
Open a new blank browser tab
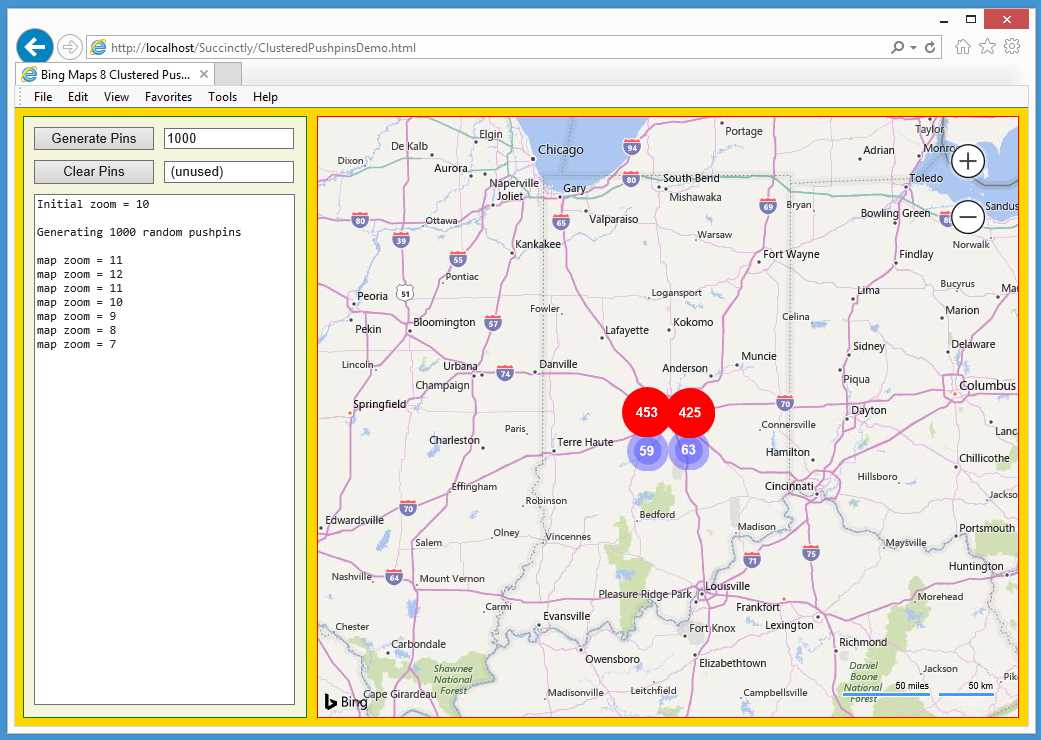pyautogui.click(x=228, y=74)
